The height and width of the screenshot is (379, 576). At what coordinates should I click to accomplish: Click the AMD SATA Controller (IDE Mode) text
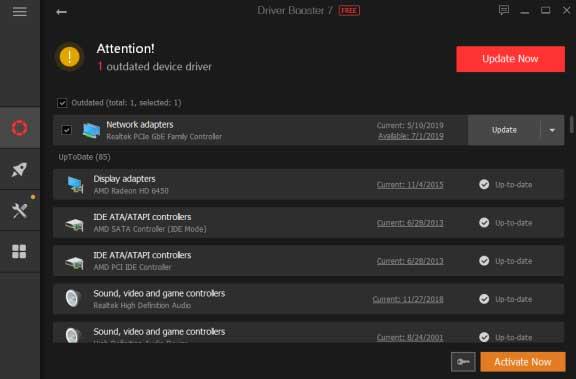[150, 229]
